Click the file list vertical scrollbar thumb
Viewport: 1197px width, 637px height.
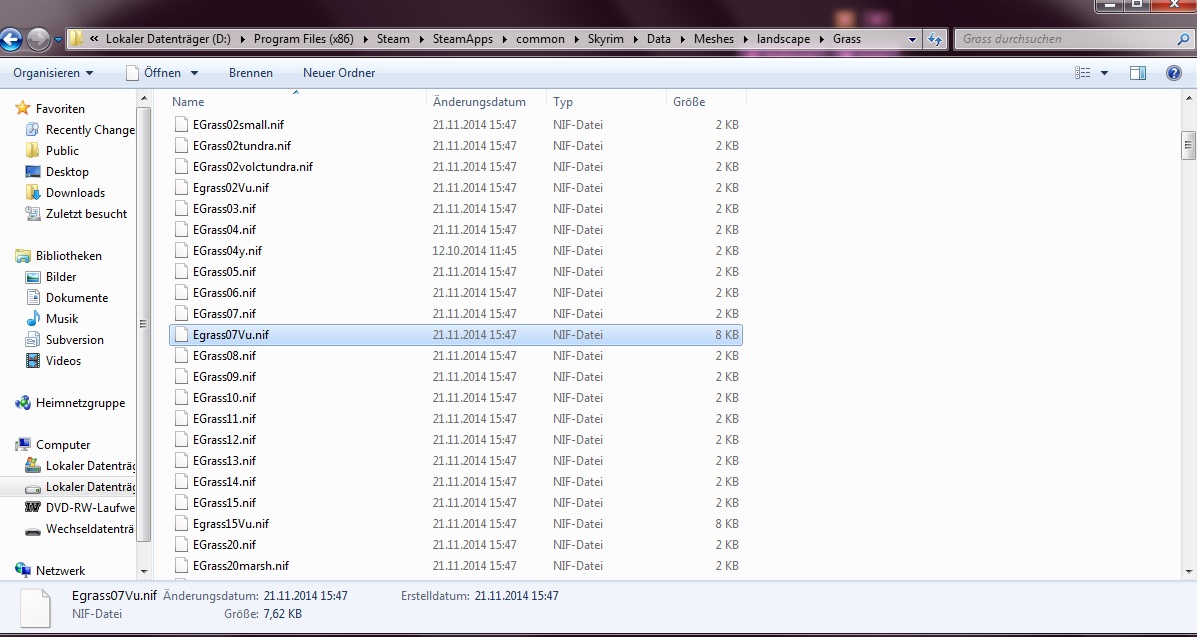(1189, 145)
